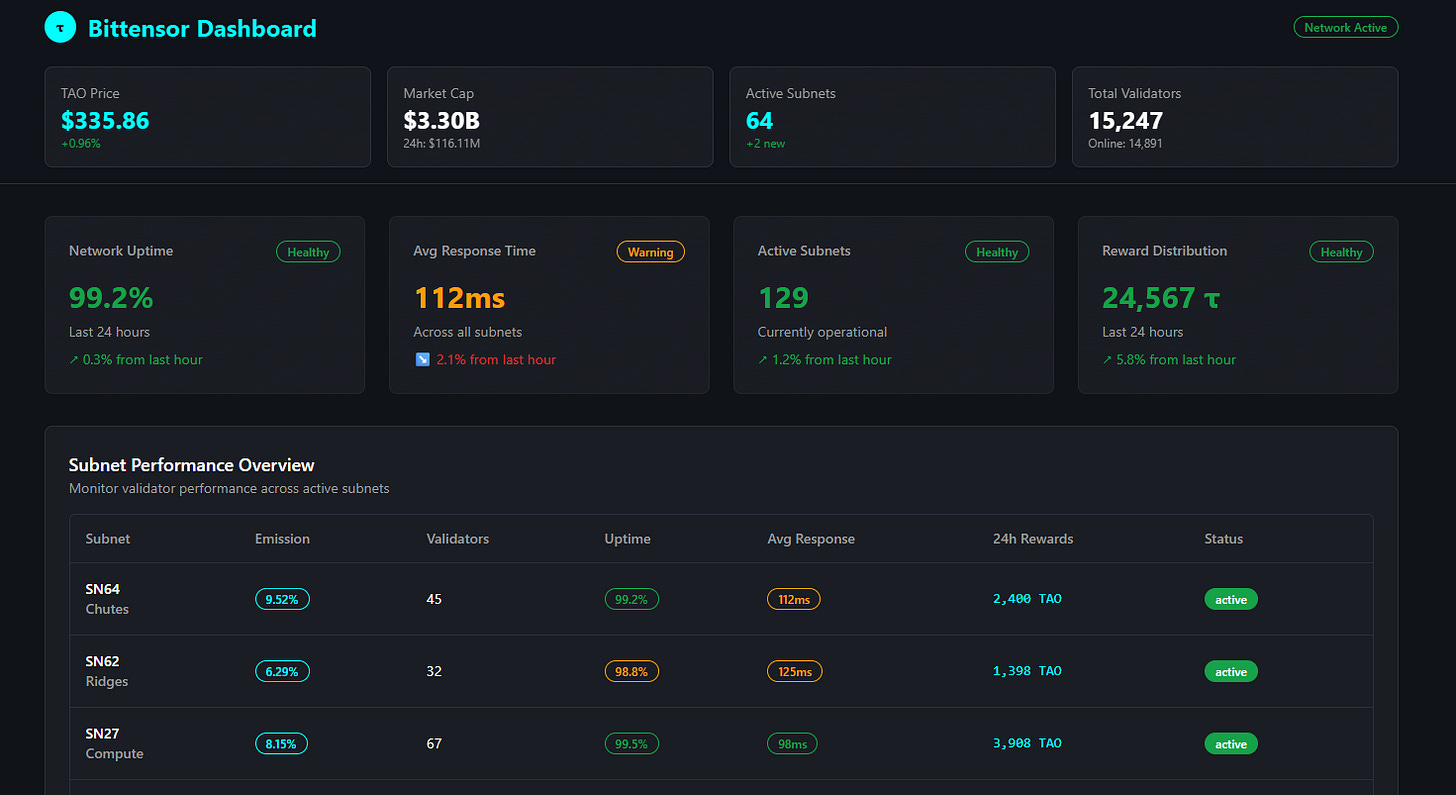The width and height of the screenshot is (1456, 795).
Task: Select the SN27 Compute subnet row name
Action: click(x=115, y=743)
